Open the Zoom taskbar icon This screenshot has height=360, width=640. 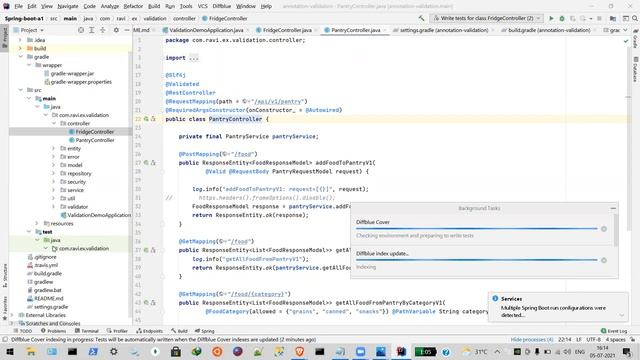(360, 351)
